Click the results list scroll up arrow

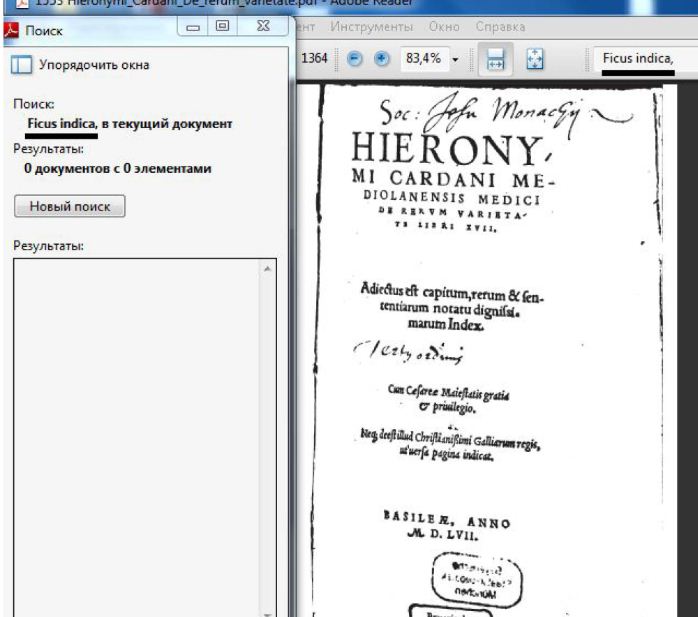coord(267,270)
